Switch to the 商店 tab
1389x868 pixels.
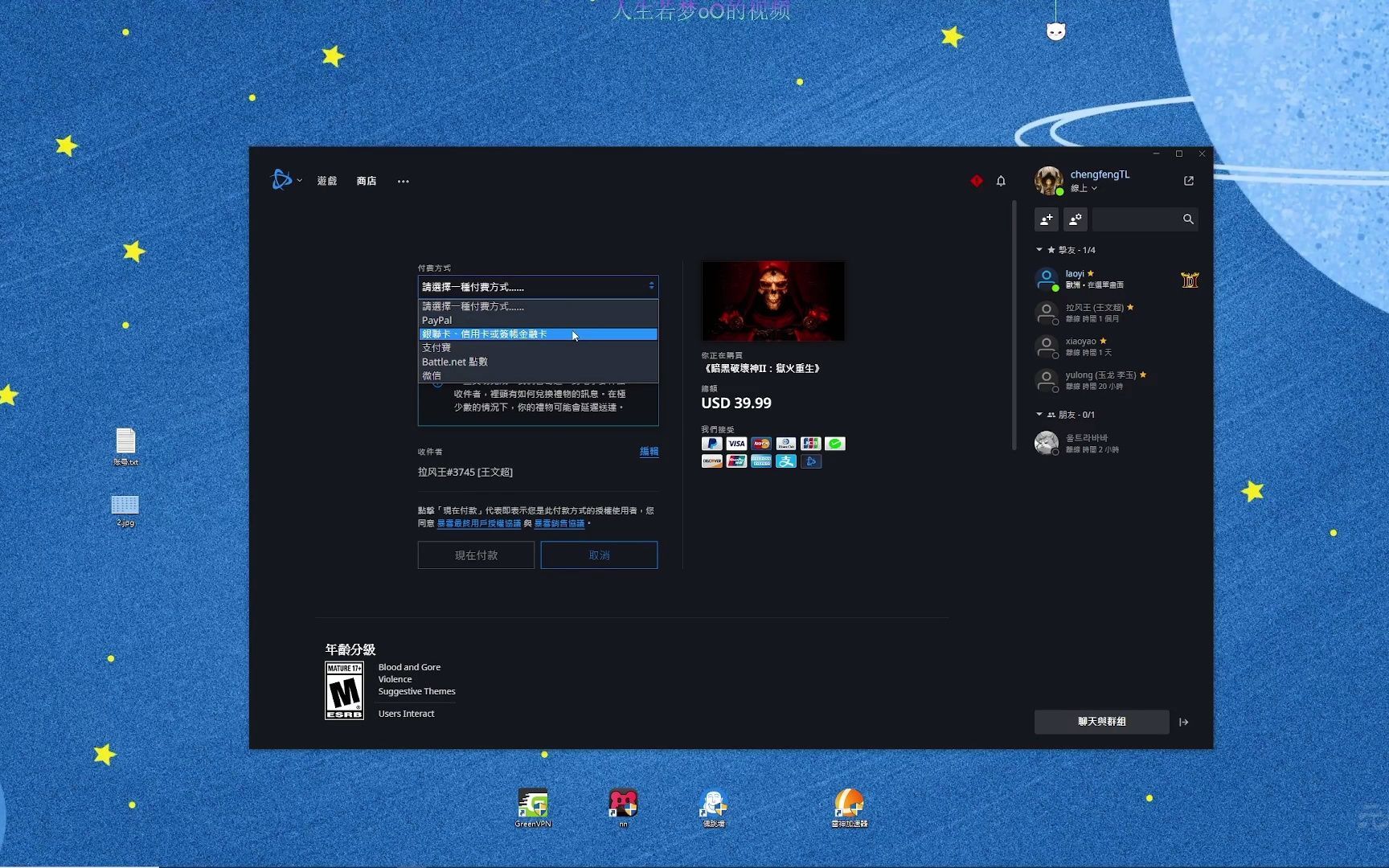367,181
